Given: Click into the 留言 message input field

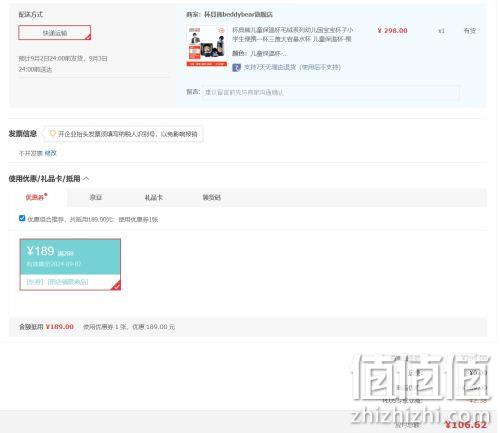Looking at the screenshot, I should coord(330,92).
